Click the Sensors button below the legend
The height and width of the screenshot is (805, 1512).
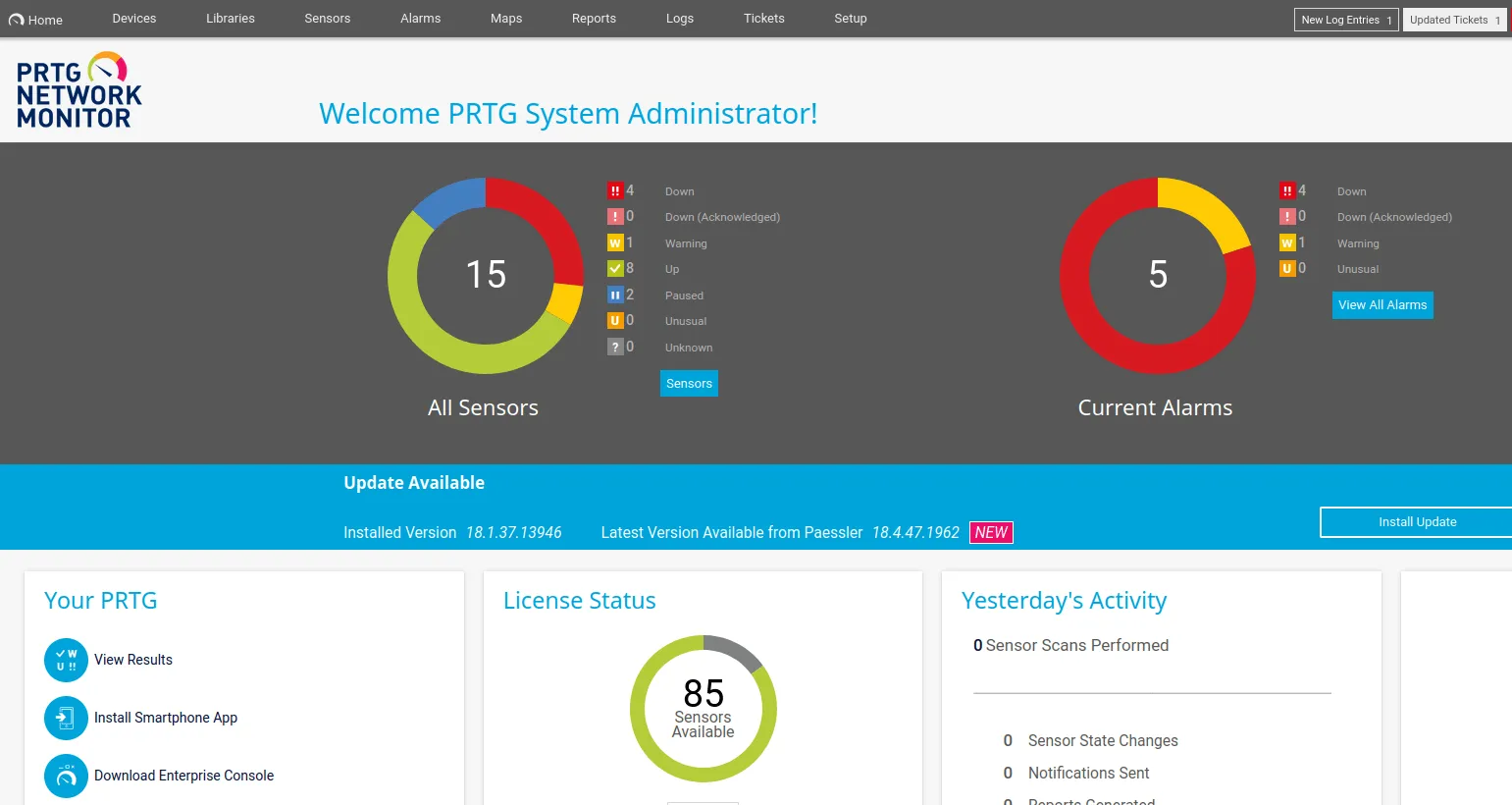click(x=689, y=383)
